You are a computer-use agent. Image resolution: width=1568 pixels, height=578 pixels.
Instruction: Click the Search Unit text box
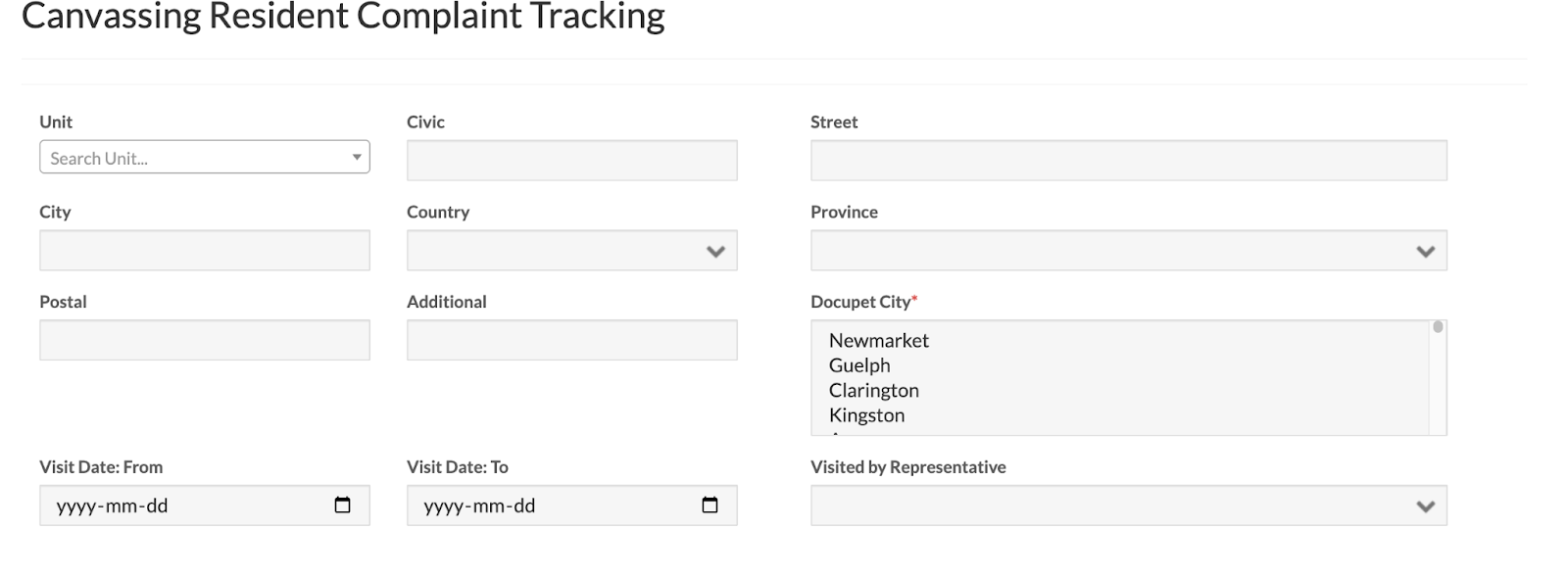point(196,158)
